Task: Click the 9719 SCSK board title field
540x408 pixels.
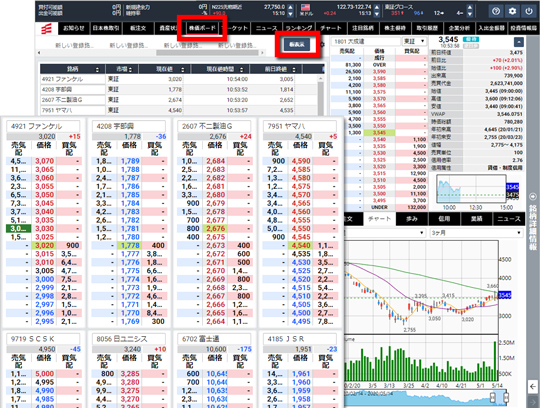Action: (x=43, y=339)
